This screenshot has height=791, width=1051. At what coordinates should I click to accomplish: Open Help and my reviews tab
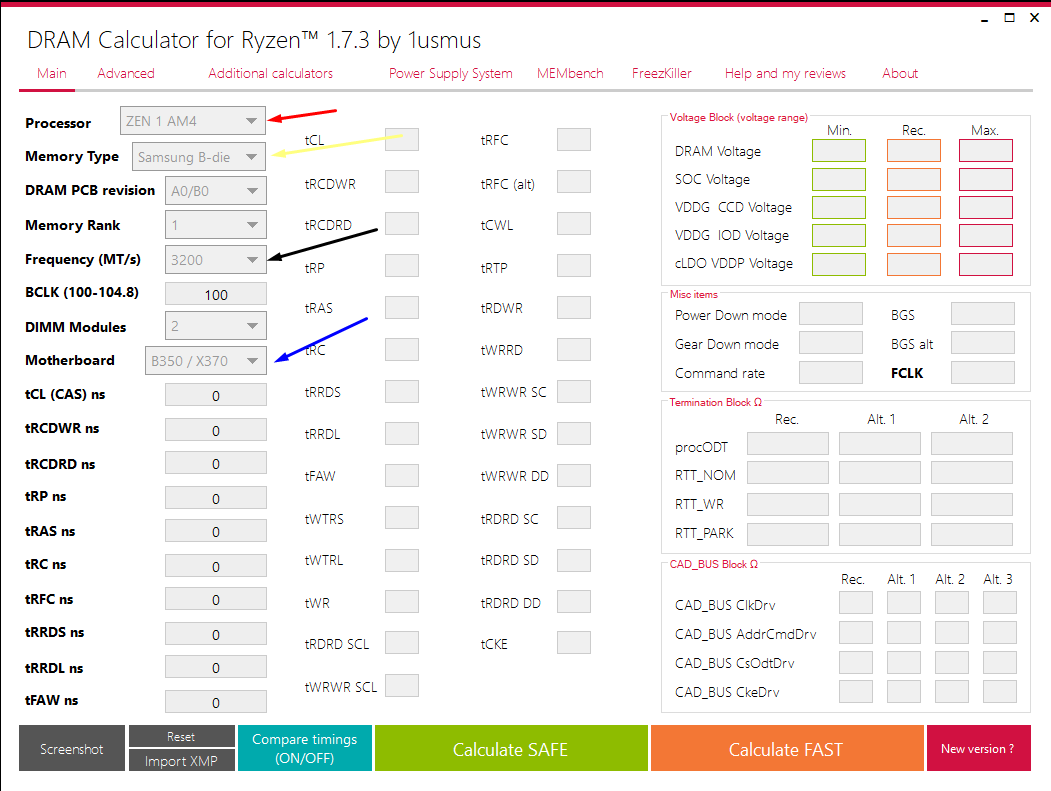pyautogui.click(x=785, y=74)
